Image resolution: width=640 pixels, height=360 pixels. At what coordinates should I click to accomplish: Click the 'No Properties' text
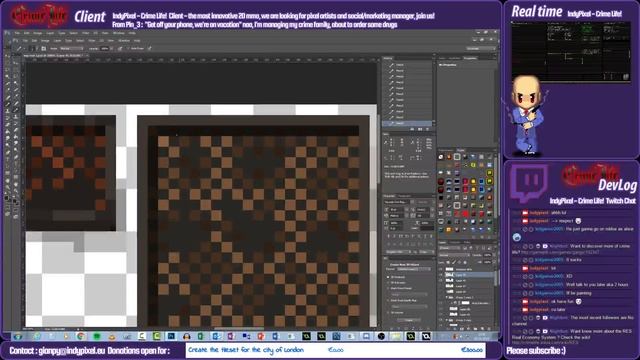pyautogui.click(x=448, y=65)
